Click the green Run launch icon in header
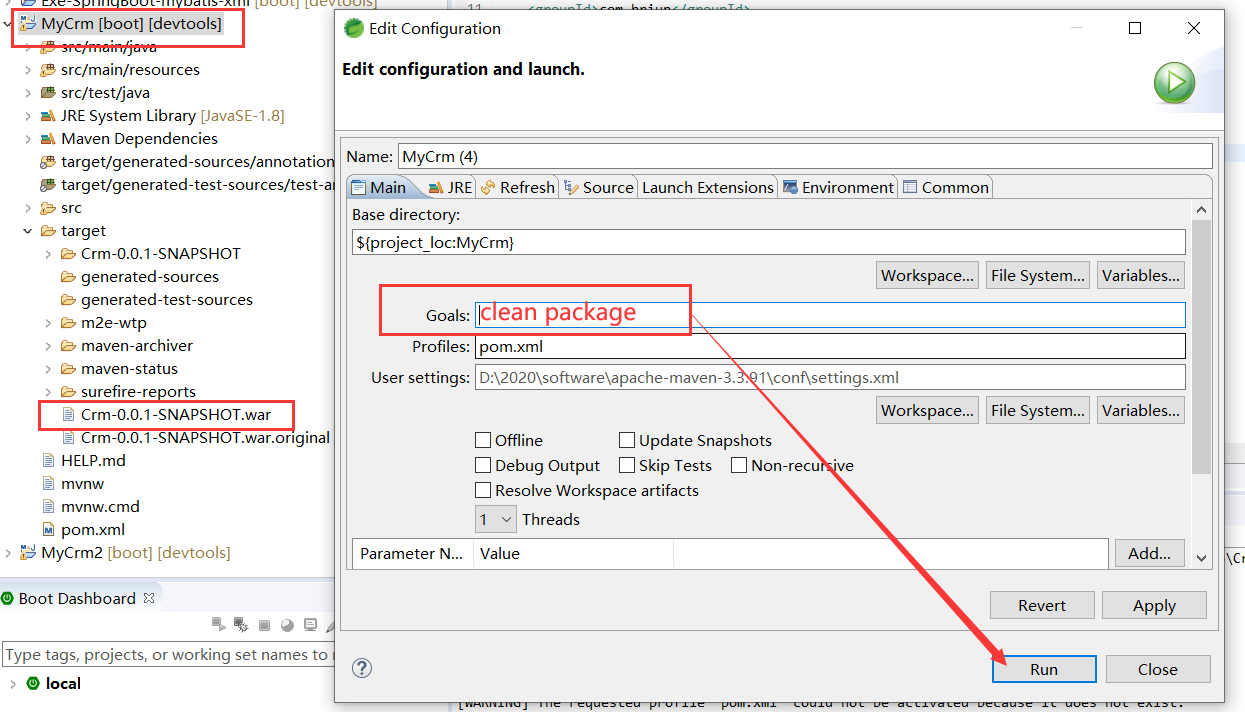 (x=1174, y=83)
